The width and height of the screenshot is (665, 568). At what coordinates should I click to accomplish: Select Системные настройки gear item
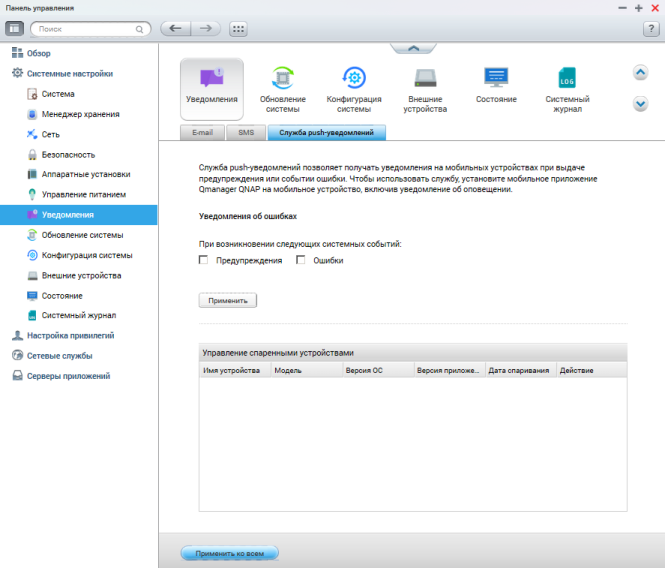click(62, 73)
